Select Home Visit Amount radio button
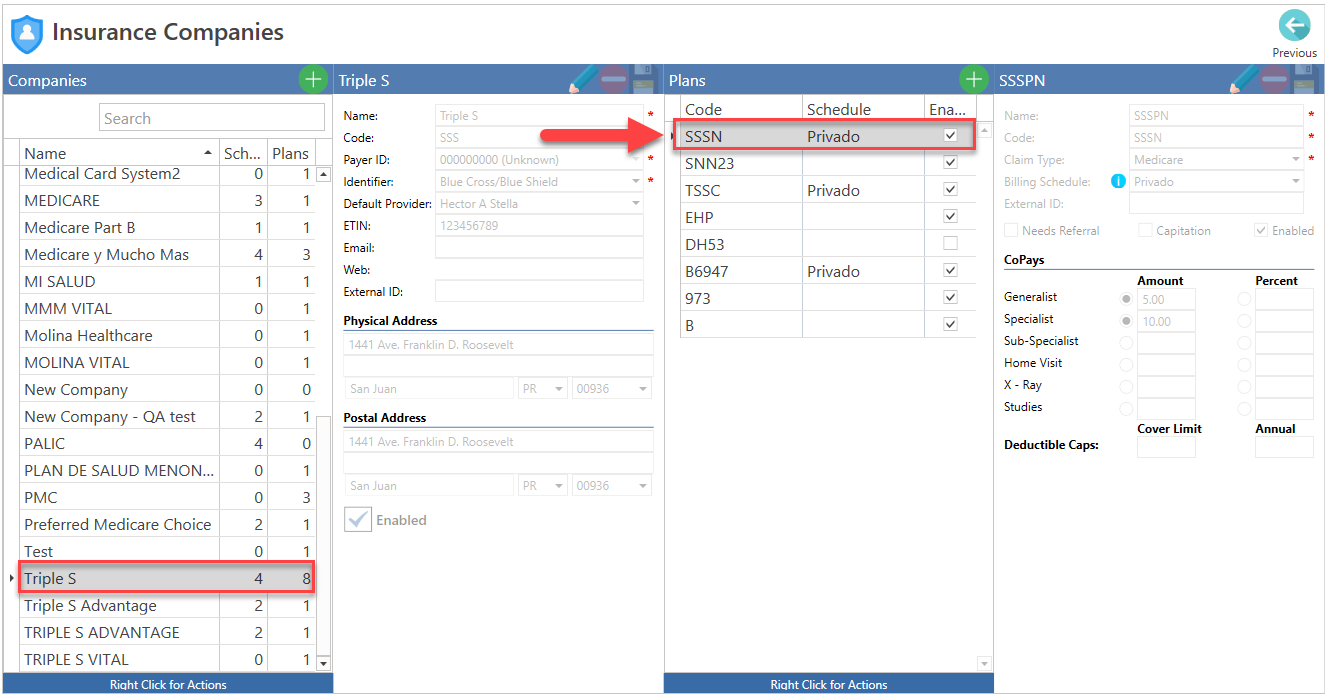The height and width of the screenshot is (697, 1329). click(x=1127, y=365)
